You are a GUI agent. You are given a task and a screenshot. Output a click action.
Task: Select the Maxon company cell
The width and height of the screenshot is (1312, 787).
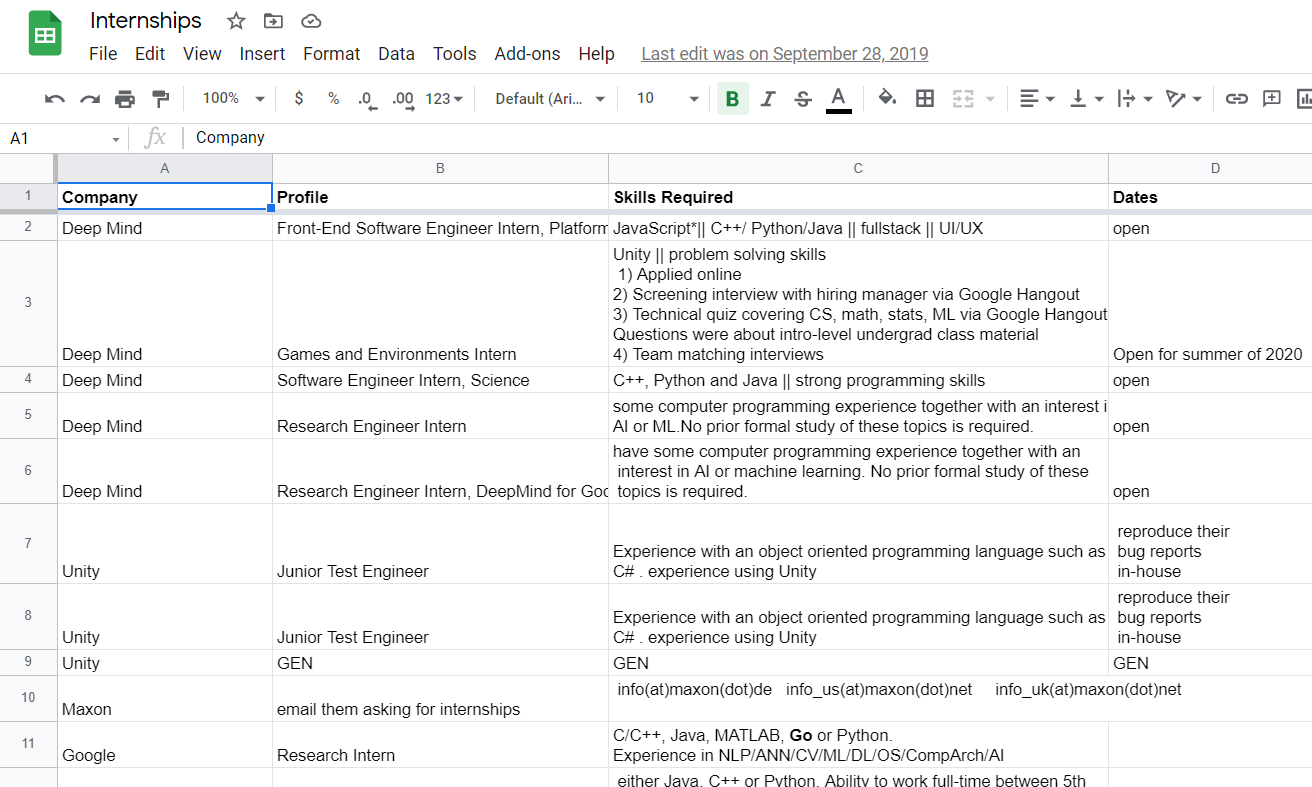click(165, 699)
